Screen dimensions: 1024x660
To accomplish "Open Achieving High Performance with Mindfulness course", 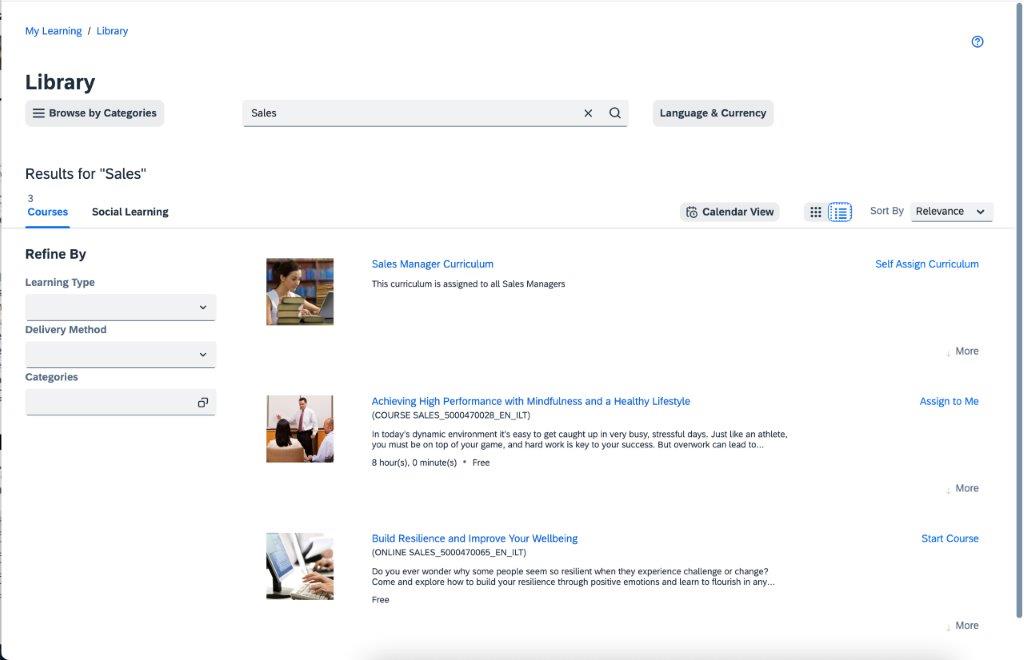I will [x=530, y=401].
